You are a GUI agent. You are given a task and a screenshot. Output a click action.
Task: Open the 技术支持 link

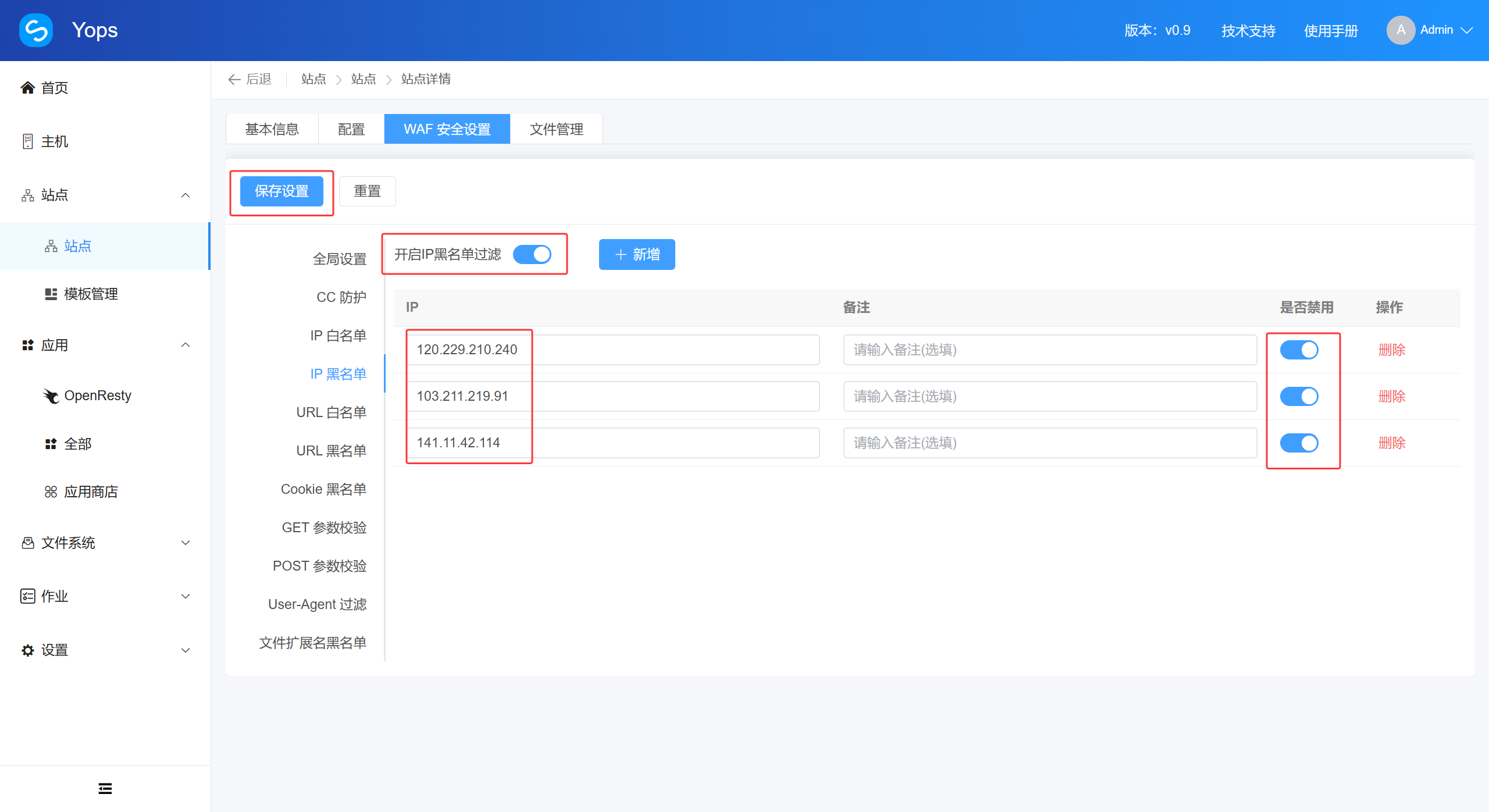(1248, 30)
